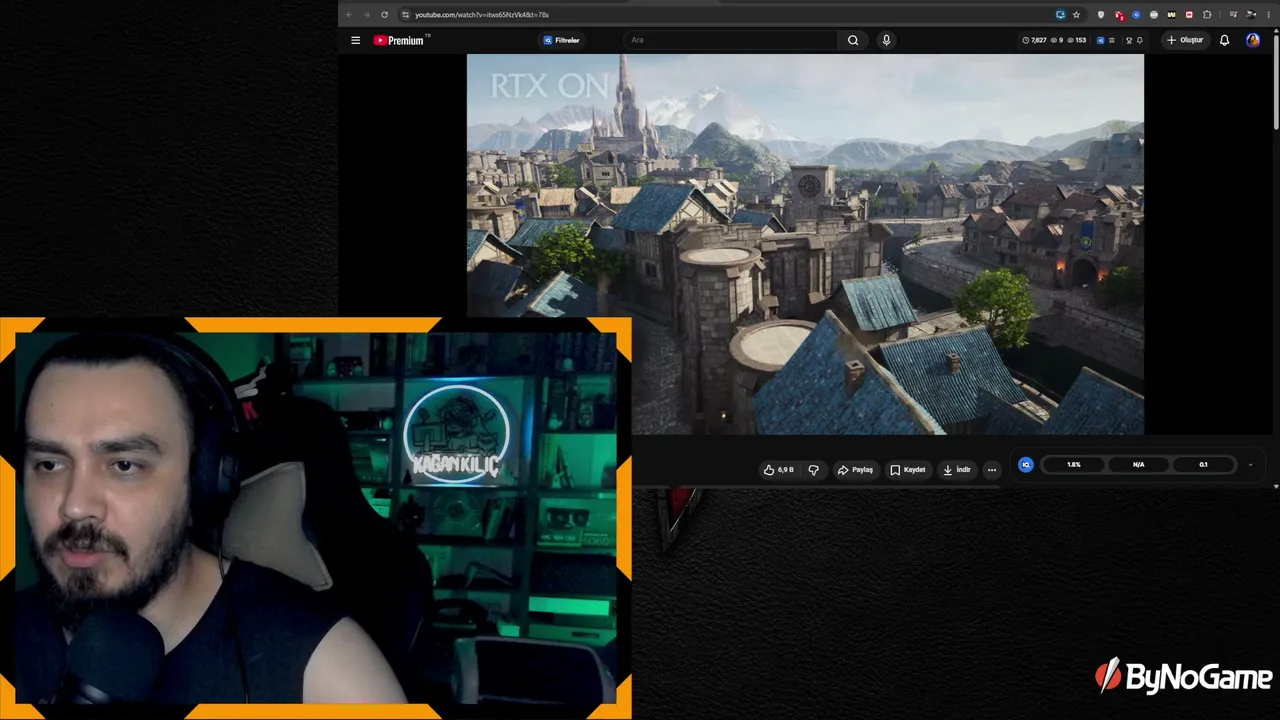Open the Oluştur create menu
Screen dimensions: 1280x720
(1185, 40)
